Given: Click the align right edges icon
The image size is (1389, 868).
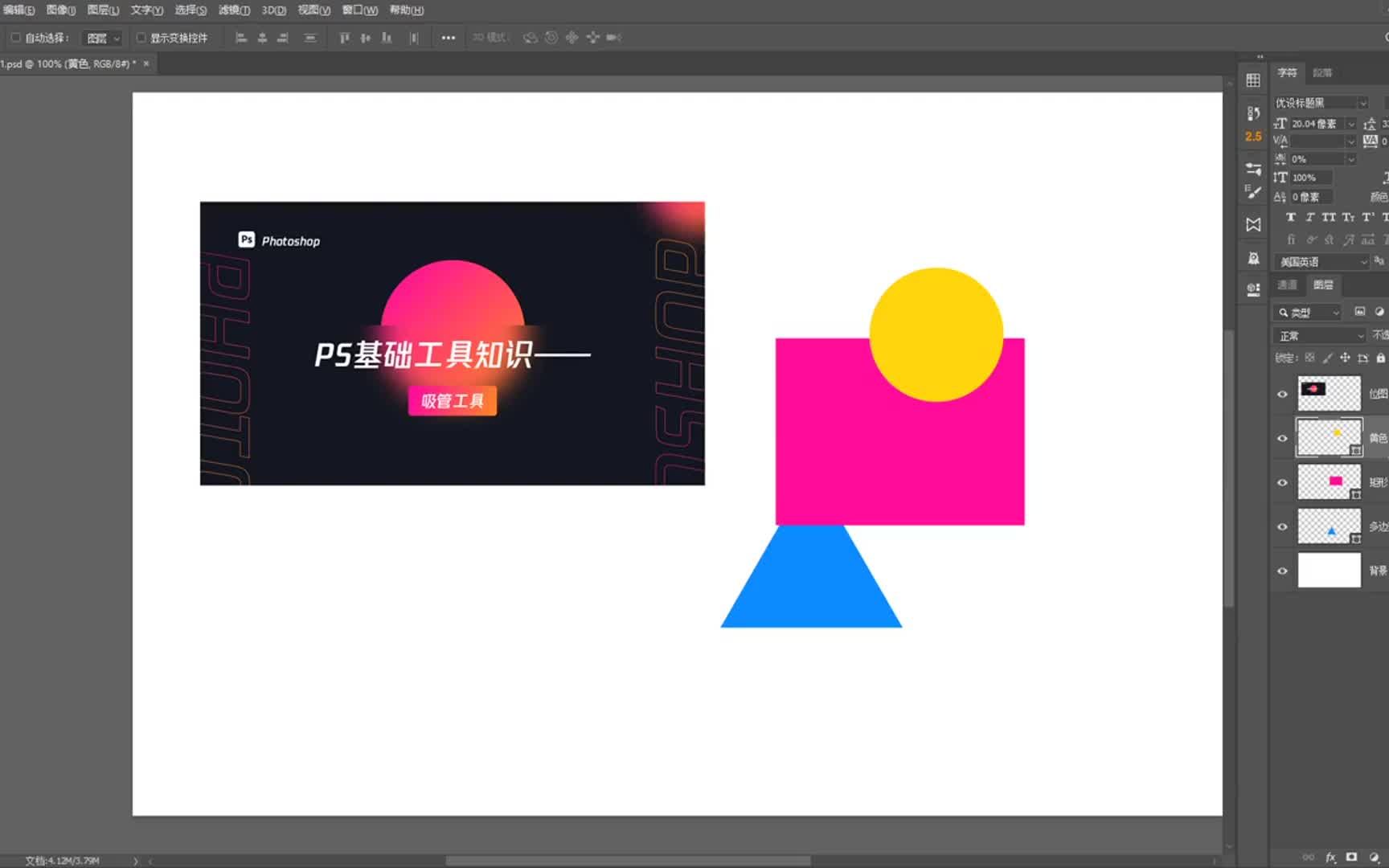Looking at the screenshot, I should click(x=283, y=38).
